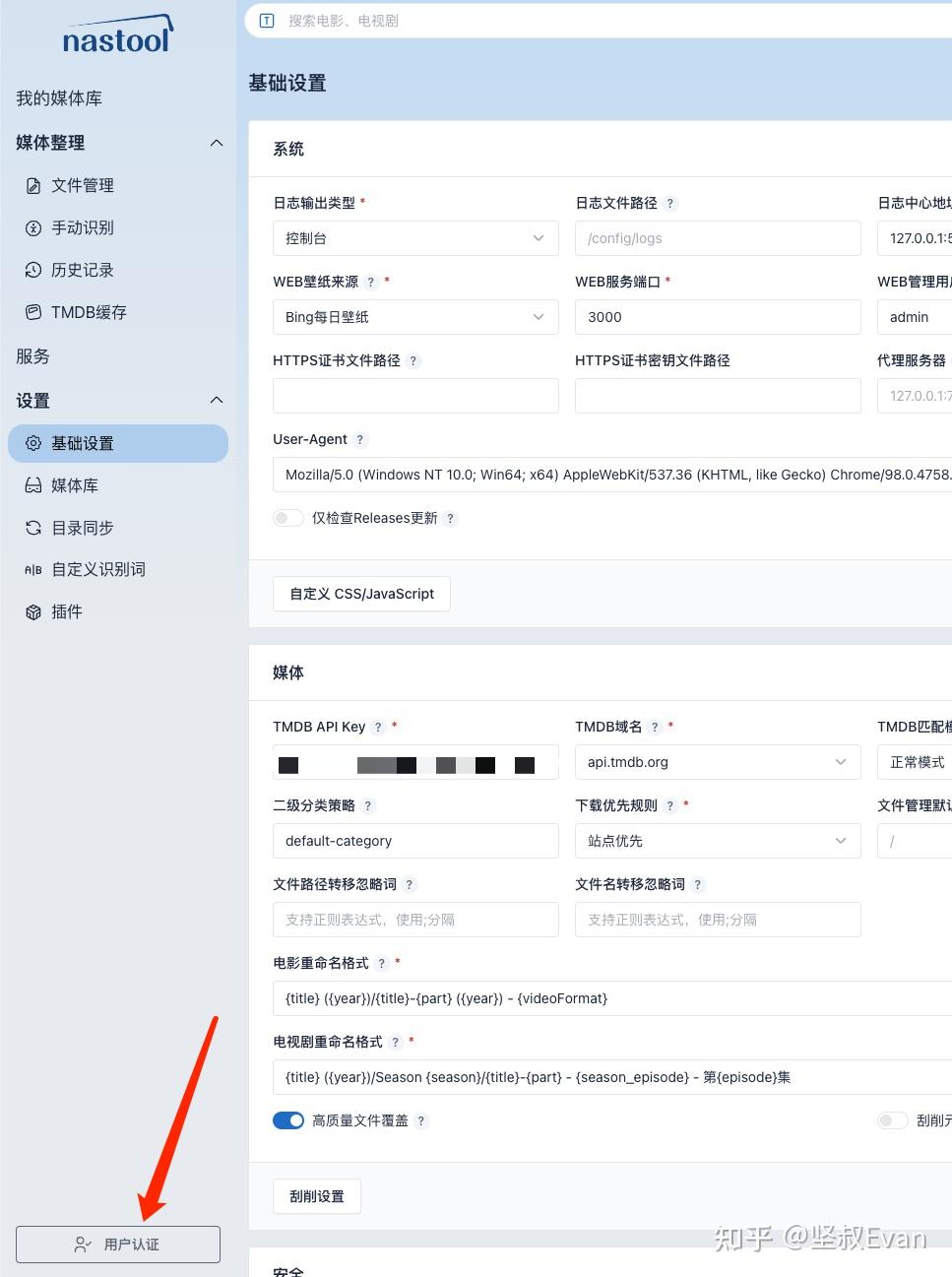Open the WEB壁纸来源 dropdown

pyautogui.click(x=414, y=317)
